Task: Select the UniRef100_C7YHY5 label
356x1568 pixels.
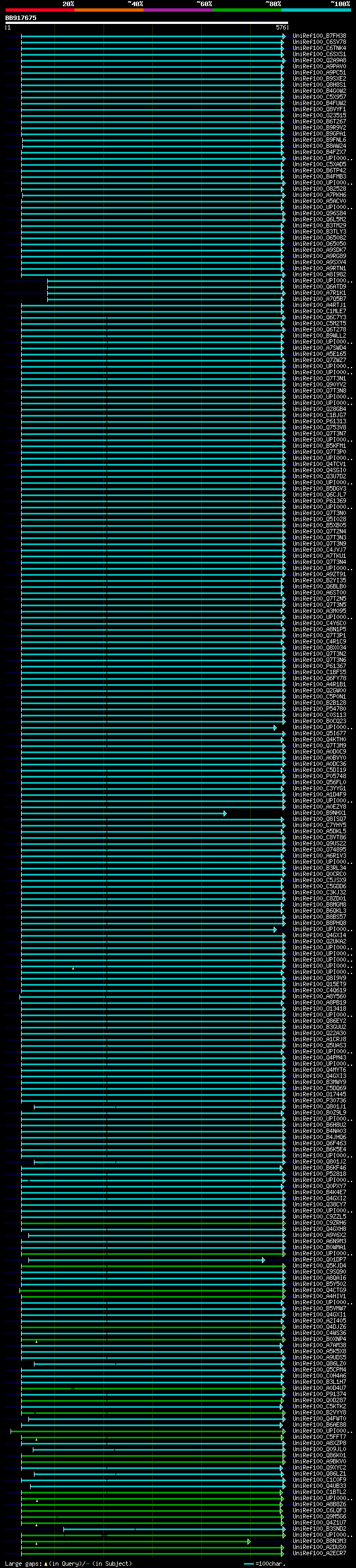Action: tap(319, 825)
